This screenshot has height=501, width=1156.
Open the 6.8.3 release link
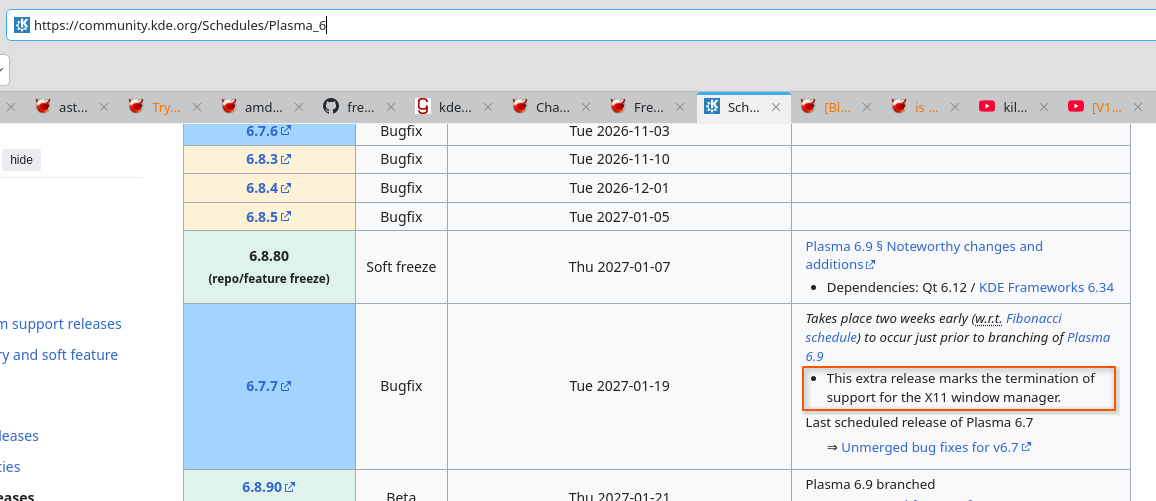tap(268, 159)
